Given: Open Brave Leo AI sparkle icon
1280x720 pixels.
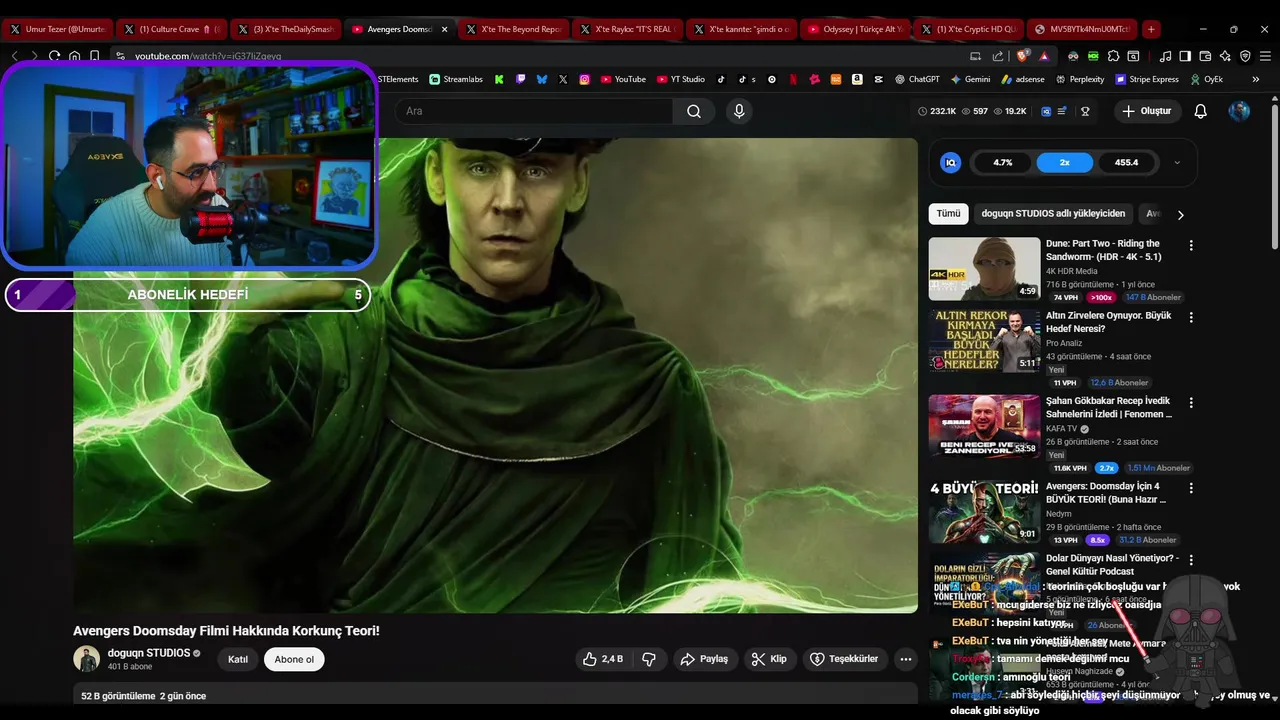Looking at the screenshot, I should coord(1225,56).
